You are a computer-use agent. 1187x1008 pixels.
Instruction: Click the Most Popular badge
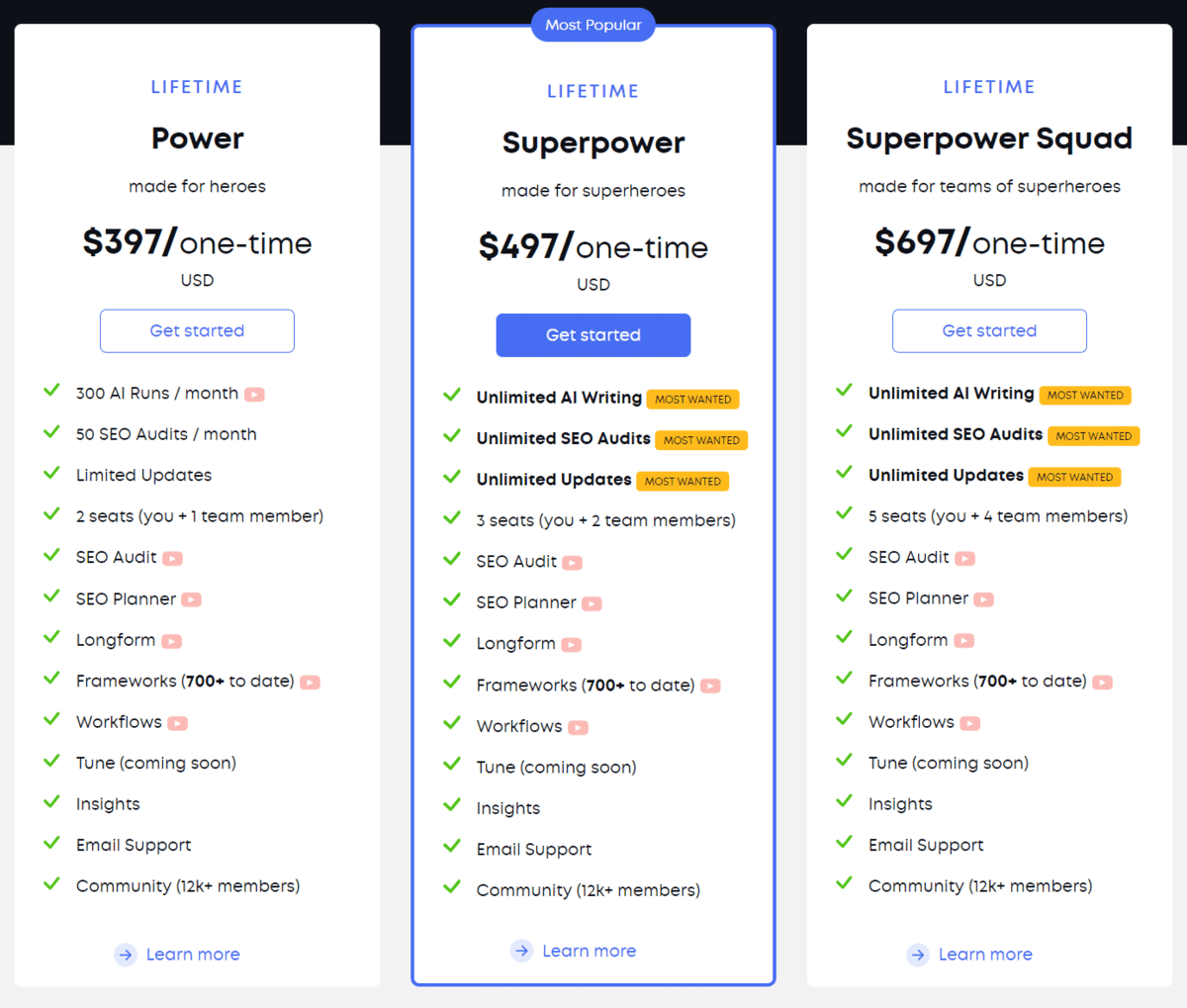(593, 25)
